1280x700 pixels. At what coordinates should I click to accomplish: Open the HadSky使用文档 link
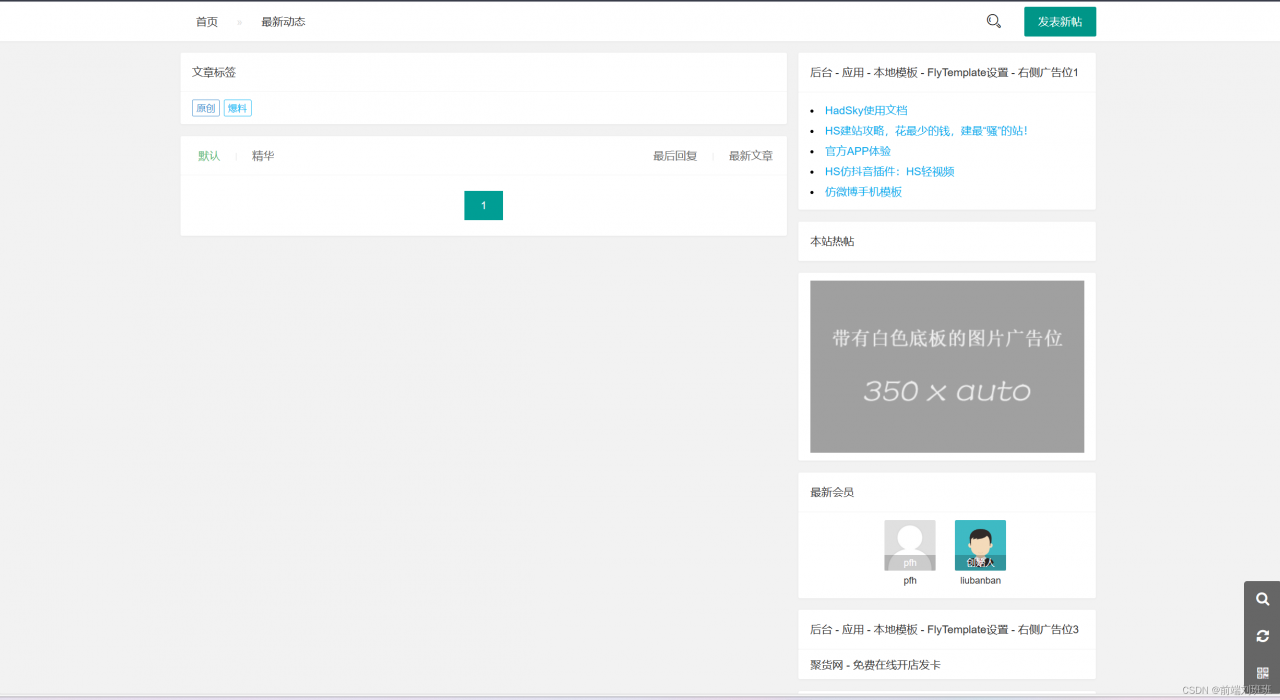pyautogui.click(x=866, y=110)
